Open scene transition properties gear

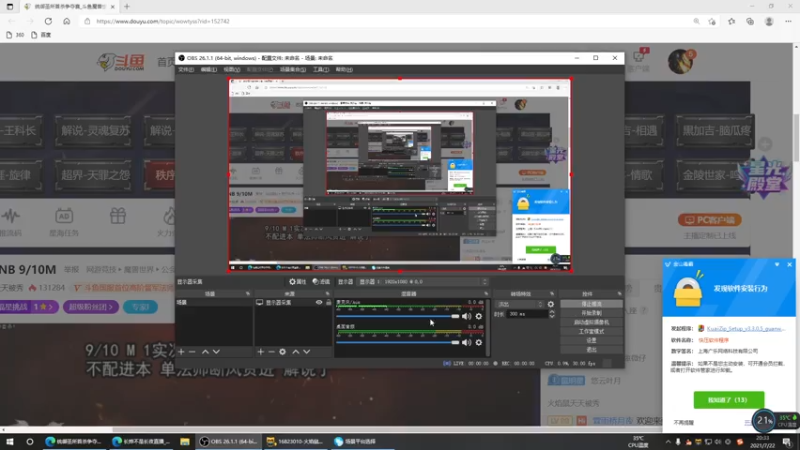[x=551, y=304]
